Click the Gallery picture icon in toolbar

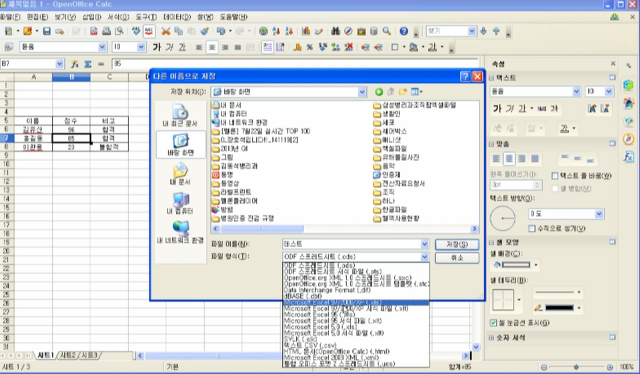coord(361,31)
